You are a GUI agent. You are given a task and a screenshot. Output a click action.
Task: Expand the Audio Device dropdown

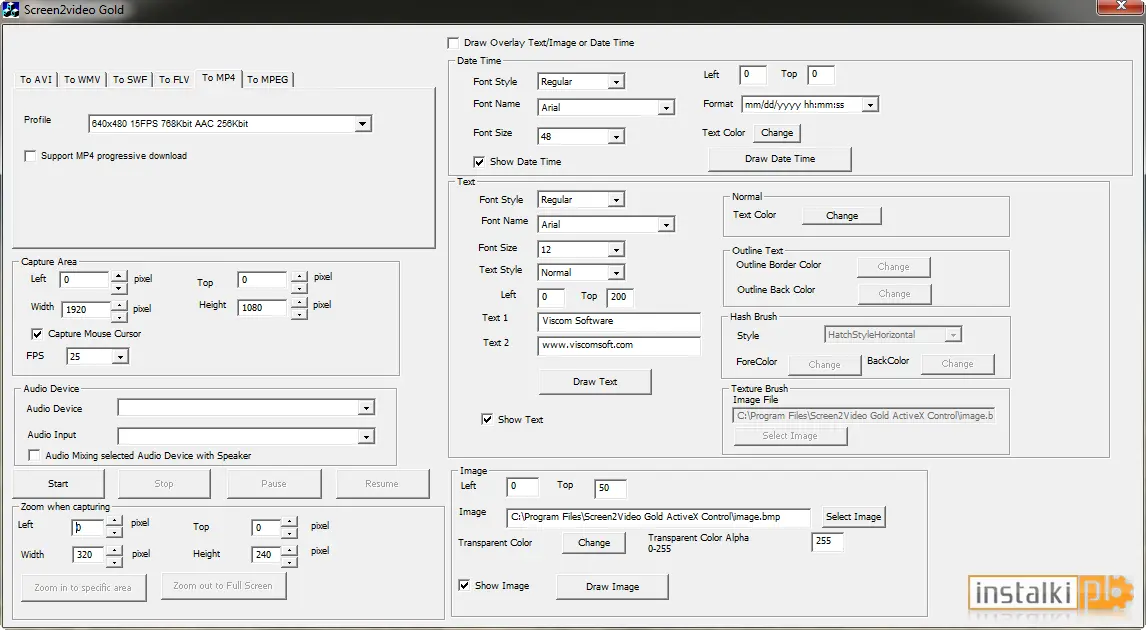click(366, 408)
